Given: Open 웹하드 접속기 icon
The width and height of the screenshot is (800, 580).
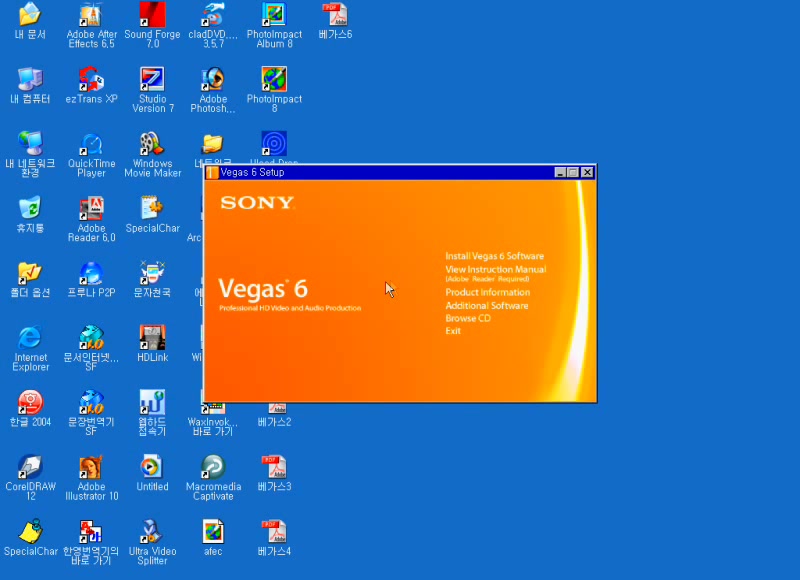Looking at the screenshot, I should [x=152, y=402].
